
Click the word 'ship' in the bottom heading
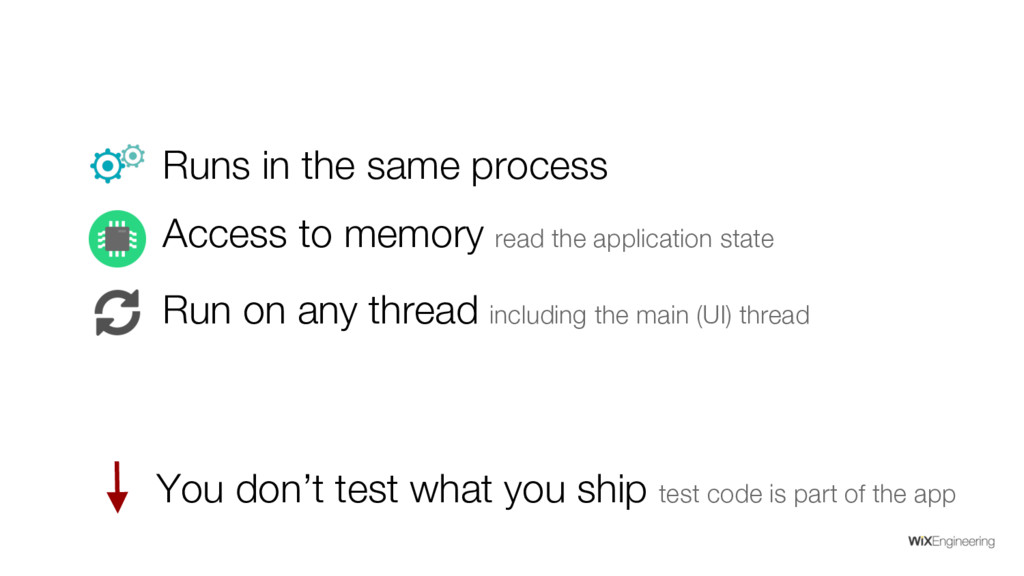coord(612,490)
